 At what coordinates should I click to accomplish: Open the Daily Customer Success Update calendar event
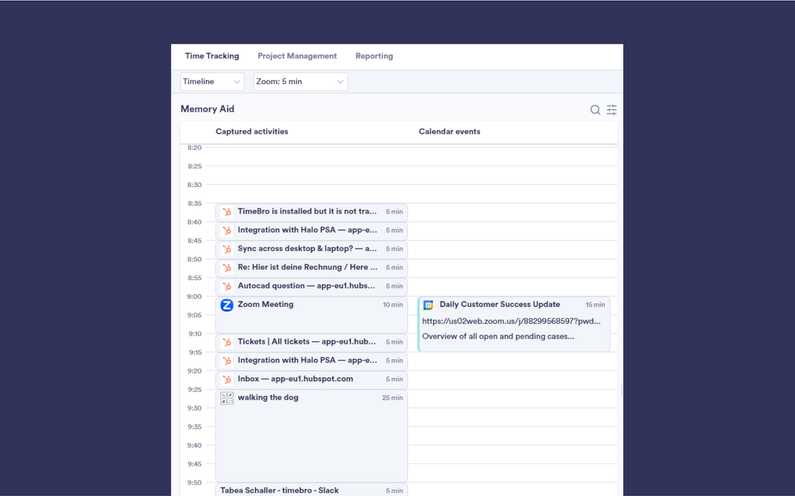514,324
